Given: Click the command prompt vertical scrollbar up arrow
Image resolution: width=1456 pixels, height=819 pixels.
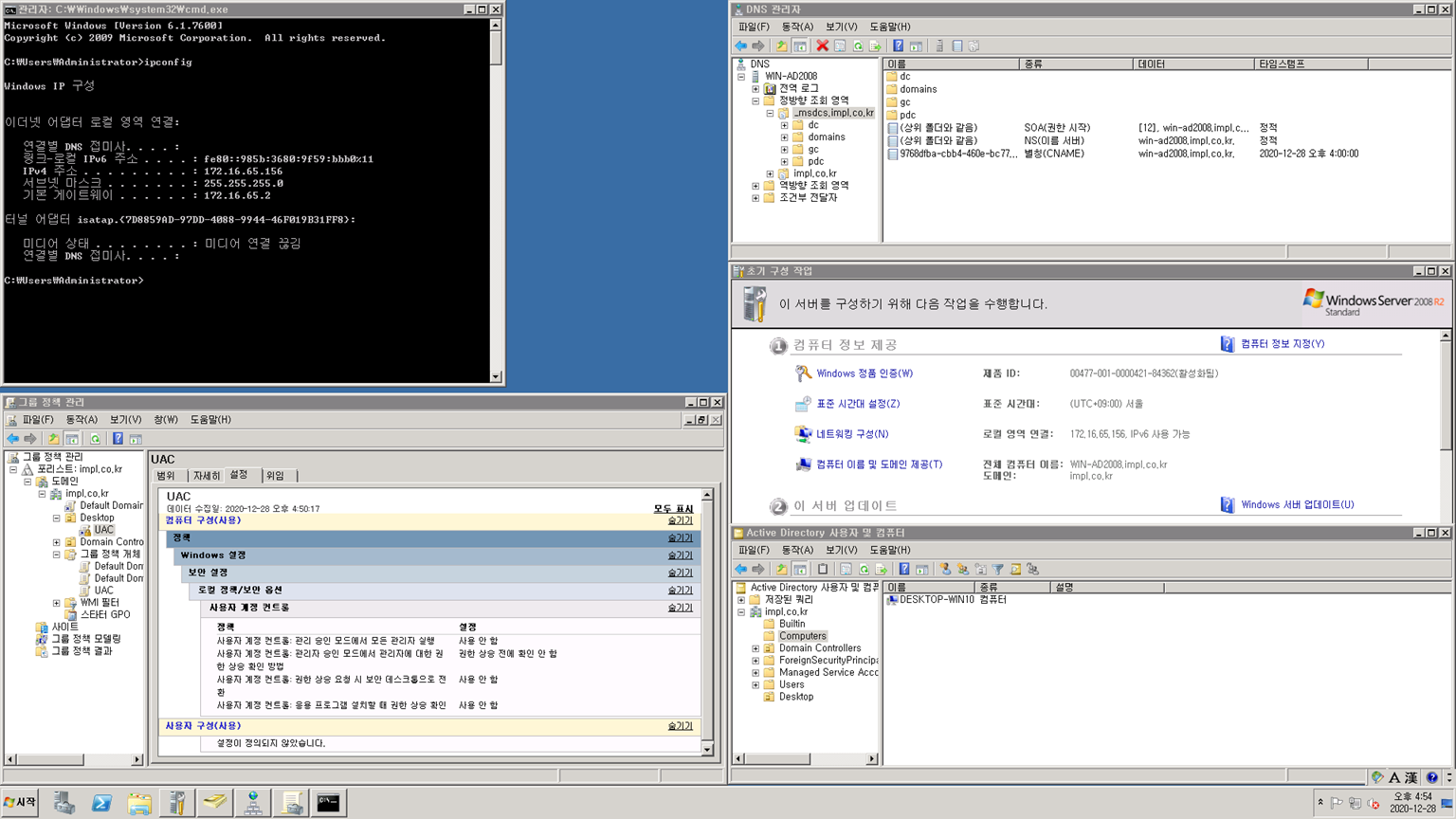Looking at the screenshot, I should click(x=496, y=26).
